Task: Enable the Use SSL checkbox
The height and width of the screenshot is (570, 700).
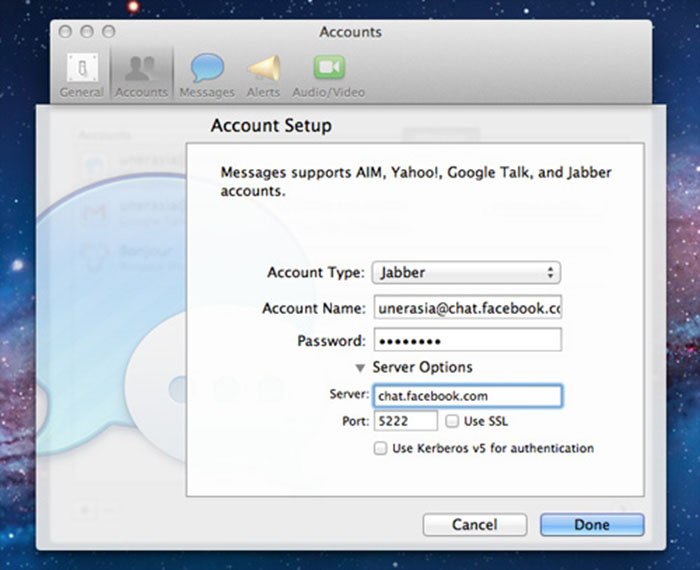Action: click(452, 421)
